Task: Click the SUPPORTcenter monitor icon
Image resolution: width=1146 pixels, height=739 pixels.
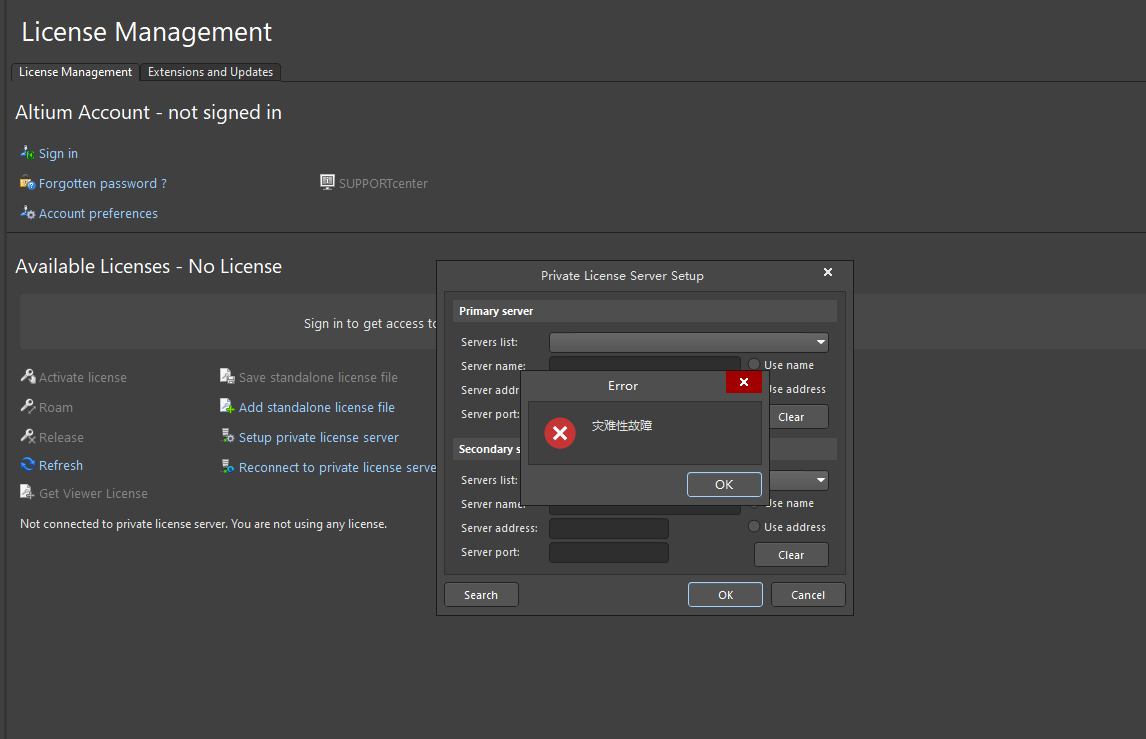Action: coord(327,182)
